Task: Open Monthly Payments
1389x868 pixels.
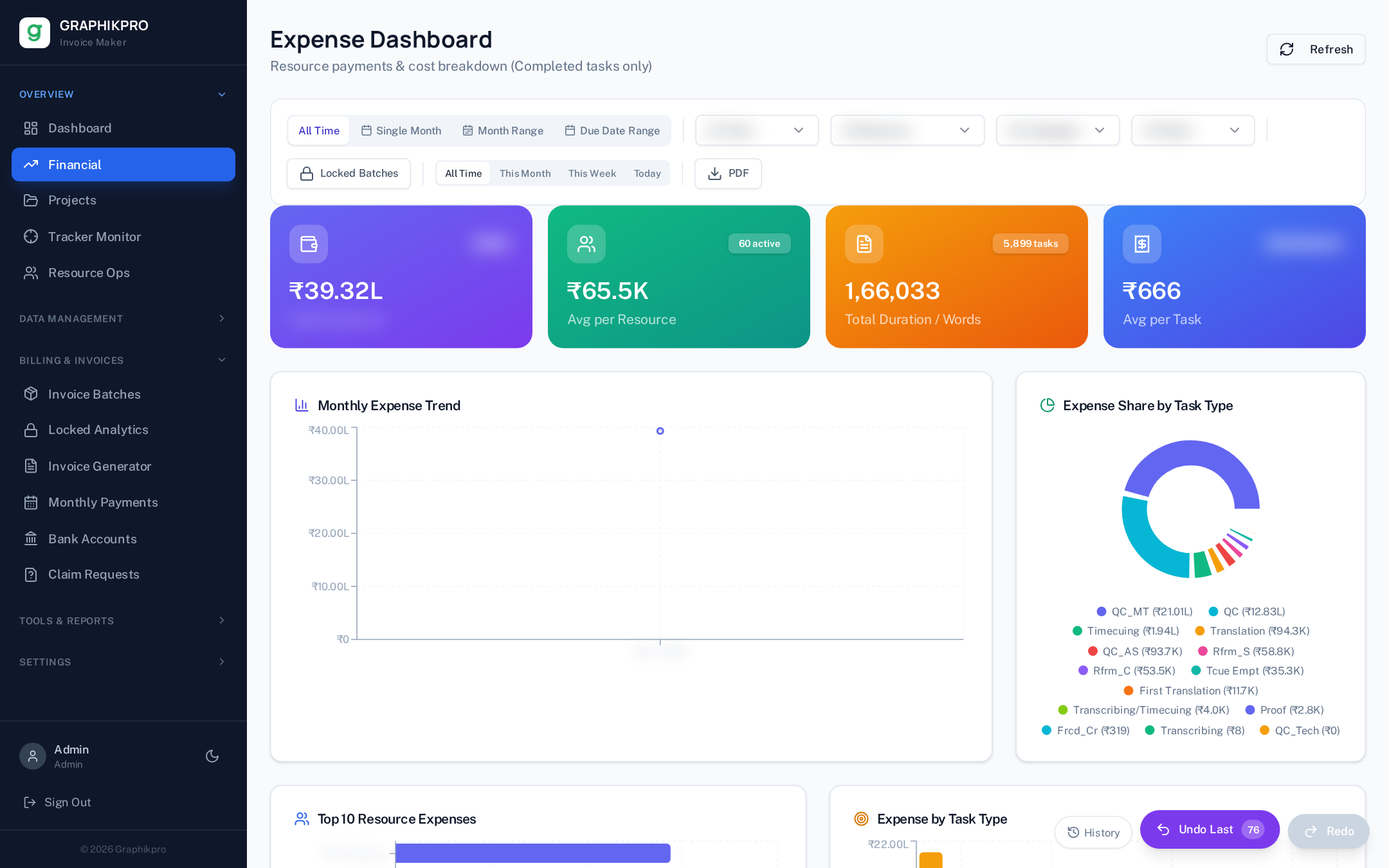Action: [x=123, y=502]
